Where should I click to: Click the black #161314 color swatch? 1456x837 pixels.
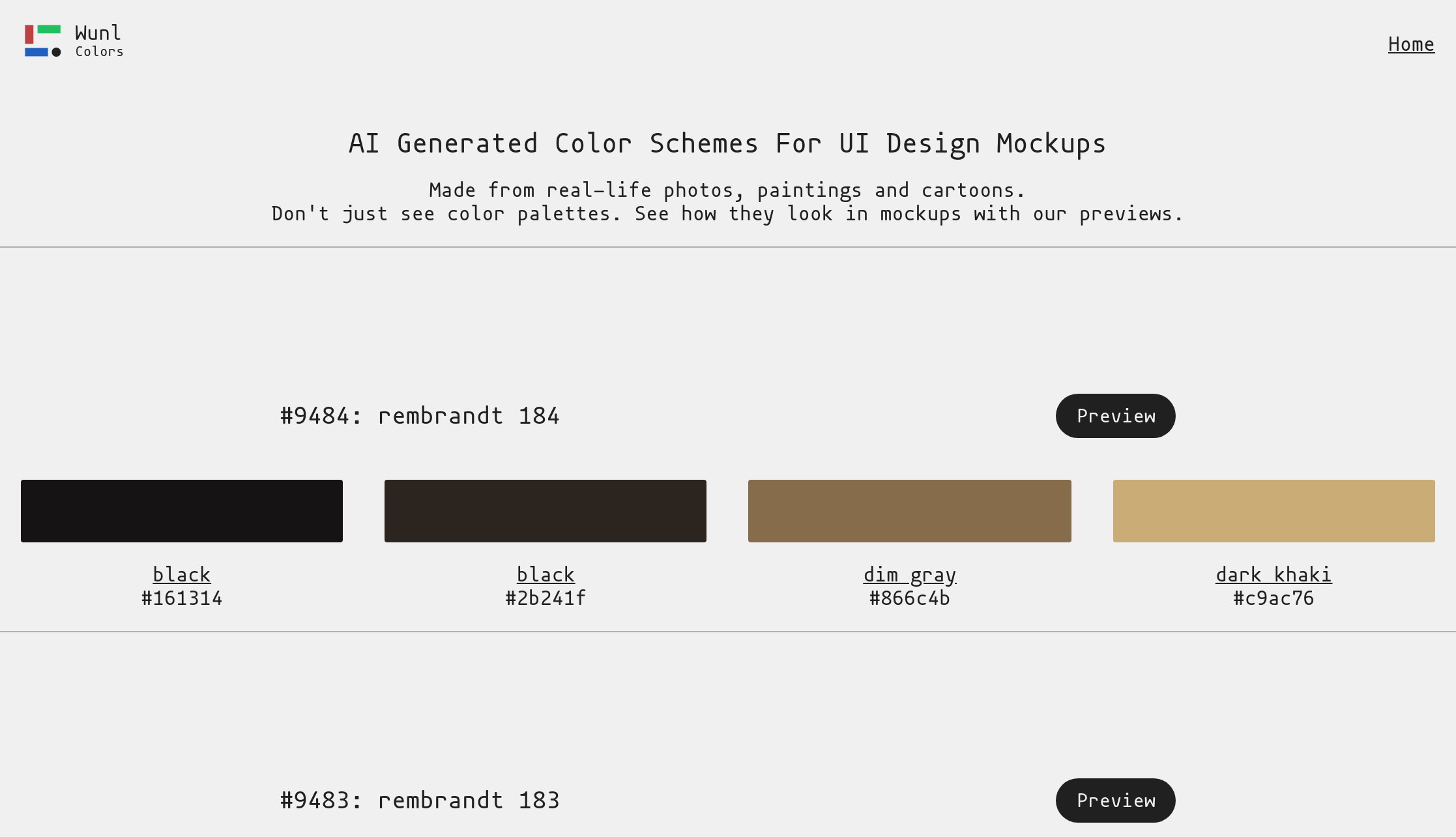tap(181, 510)
